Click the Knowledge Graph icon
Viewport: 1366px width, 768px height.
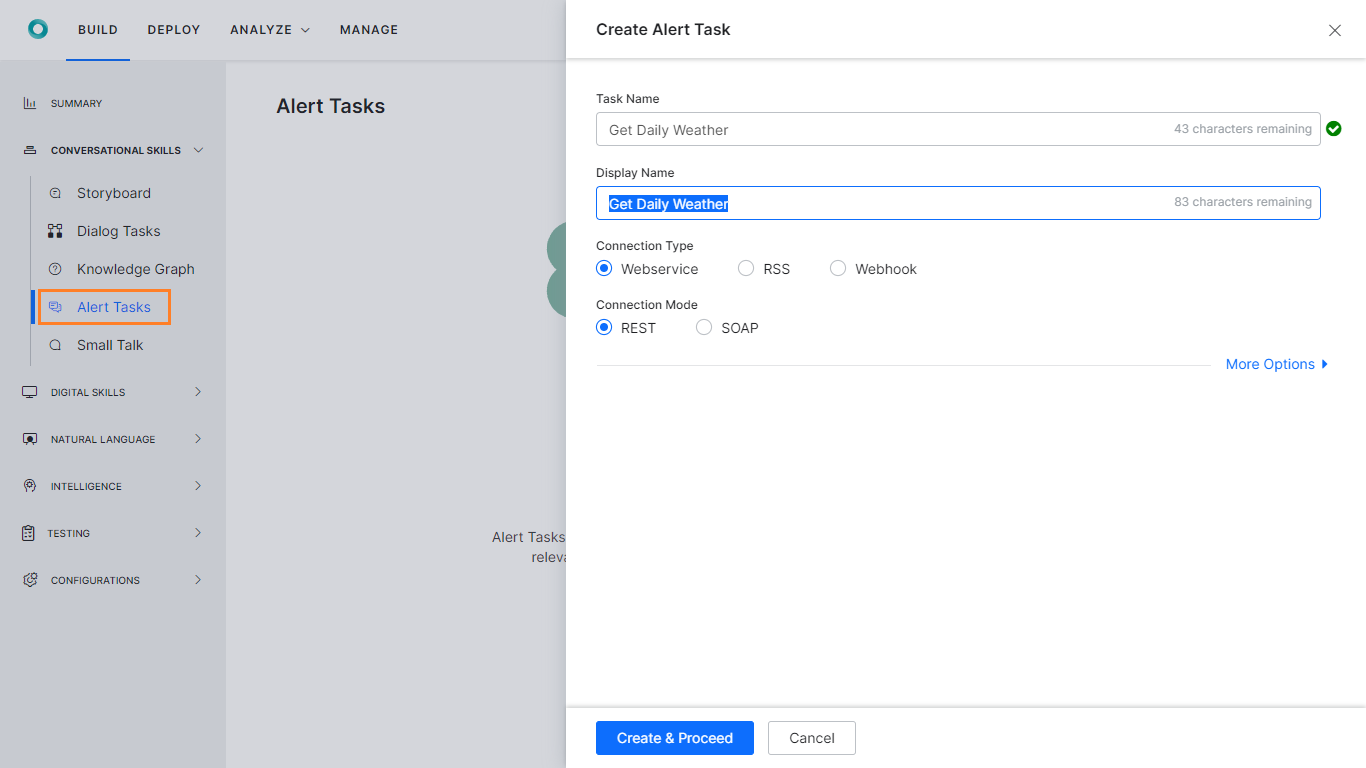56,269
